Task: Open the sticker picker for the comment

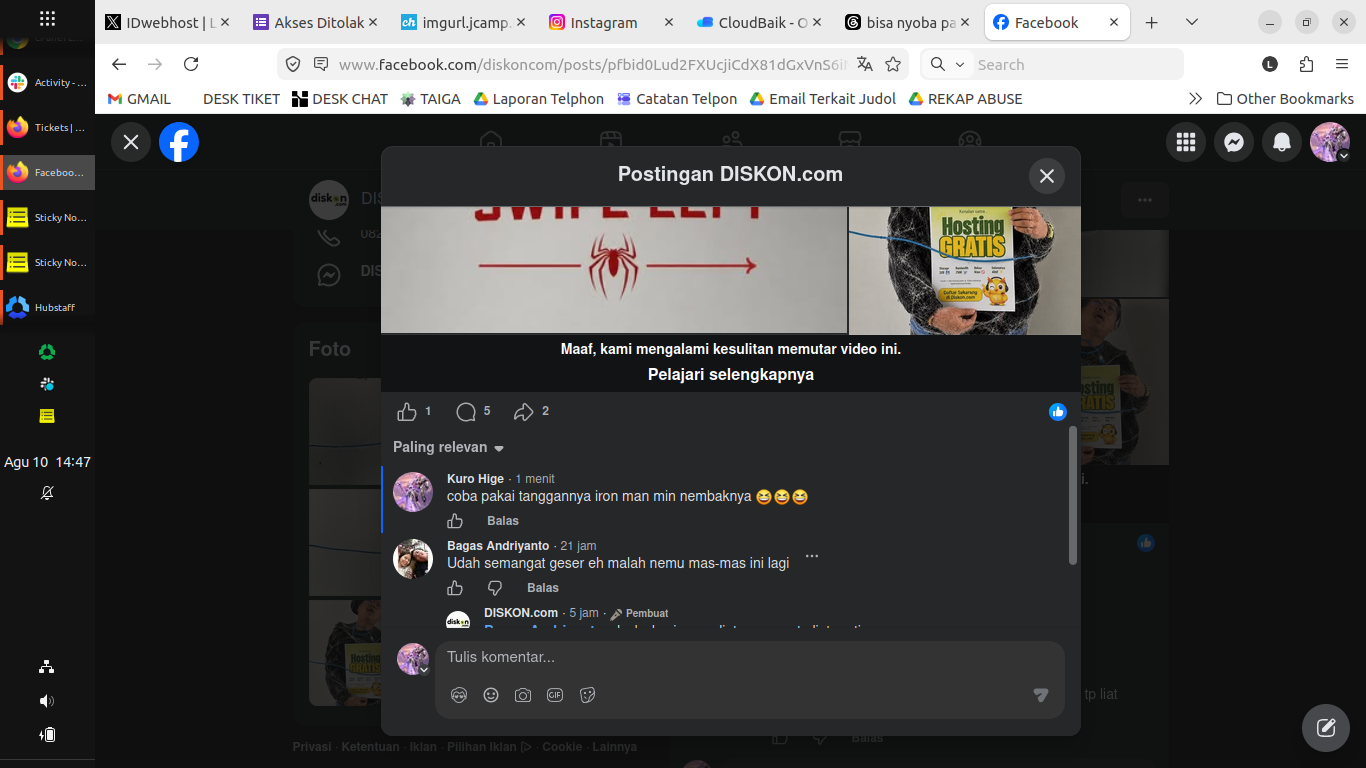Action: tap(587, 695)
